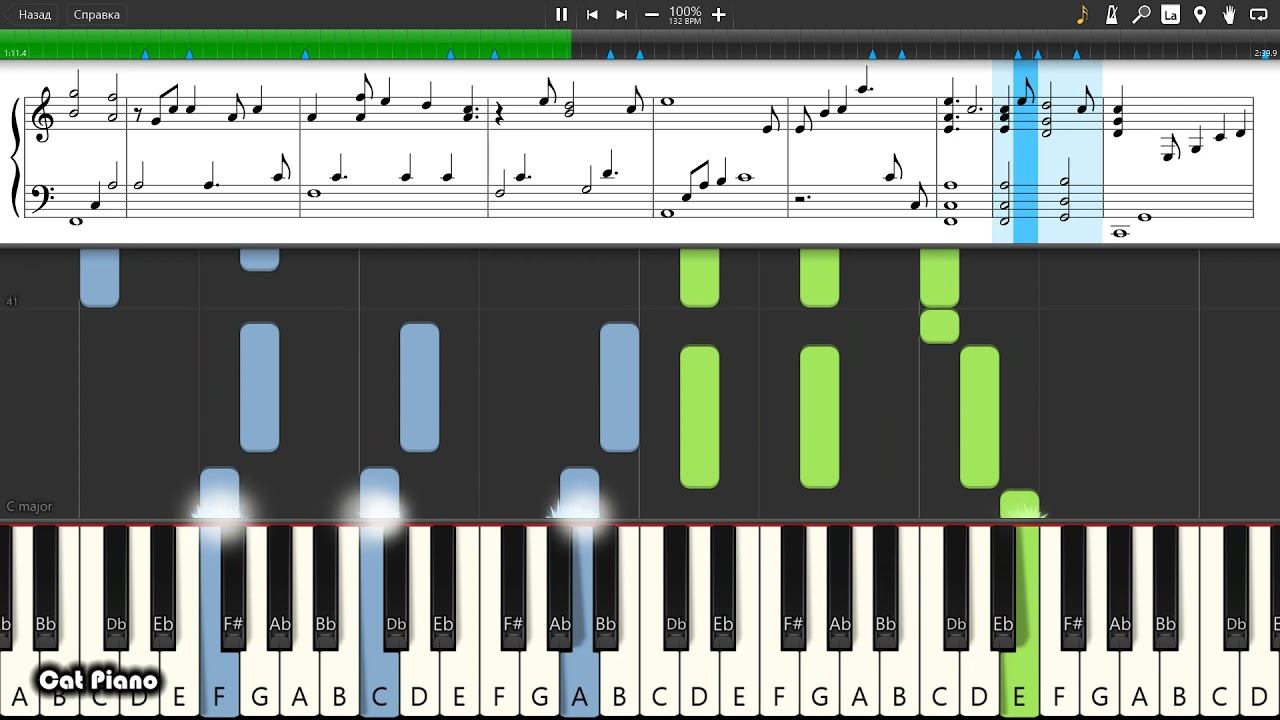Click measure number 41 label
The width and height of the screenshot is (1280, 720).
tap(12, 301)
